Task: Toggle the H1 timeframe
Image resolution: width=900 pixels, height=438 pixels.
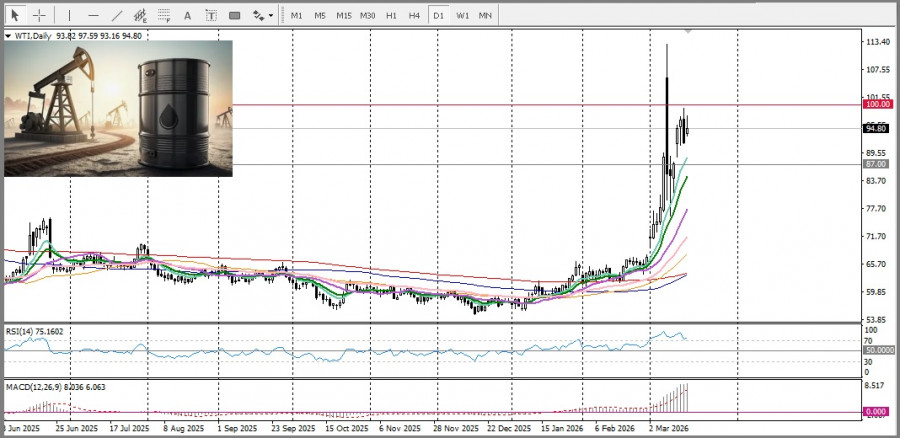Action: 391,15
